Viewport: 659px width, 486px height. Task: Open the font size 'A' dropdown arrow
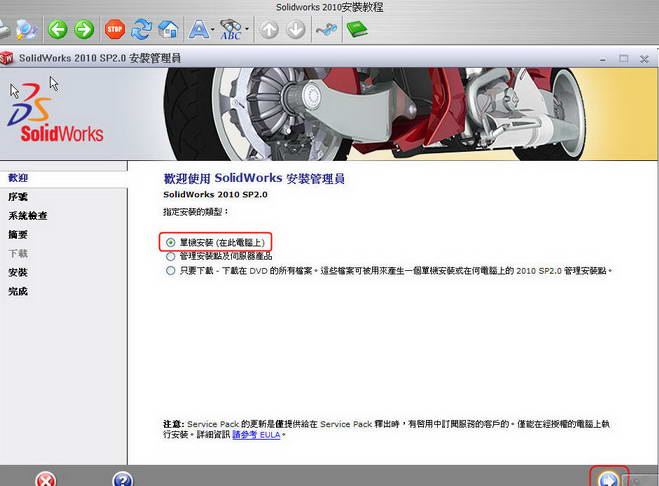pyautogui.click(x=213, y=31)
